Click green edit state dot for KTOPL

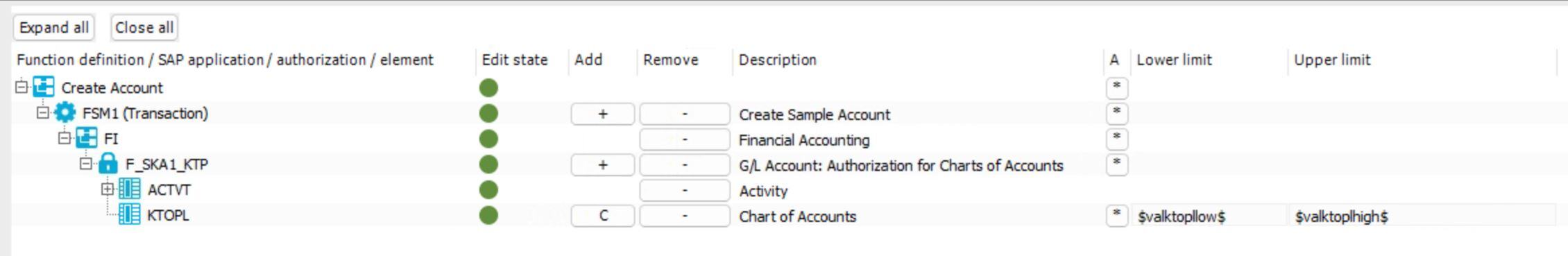point(488,215)
